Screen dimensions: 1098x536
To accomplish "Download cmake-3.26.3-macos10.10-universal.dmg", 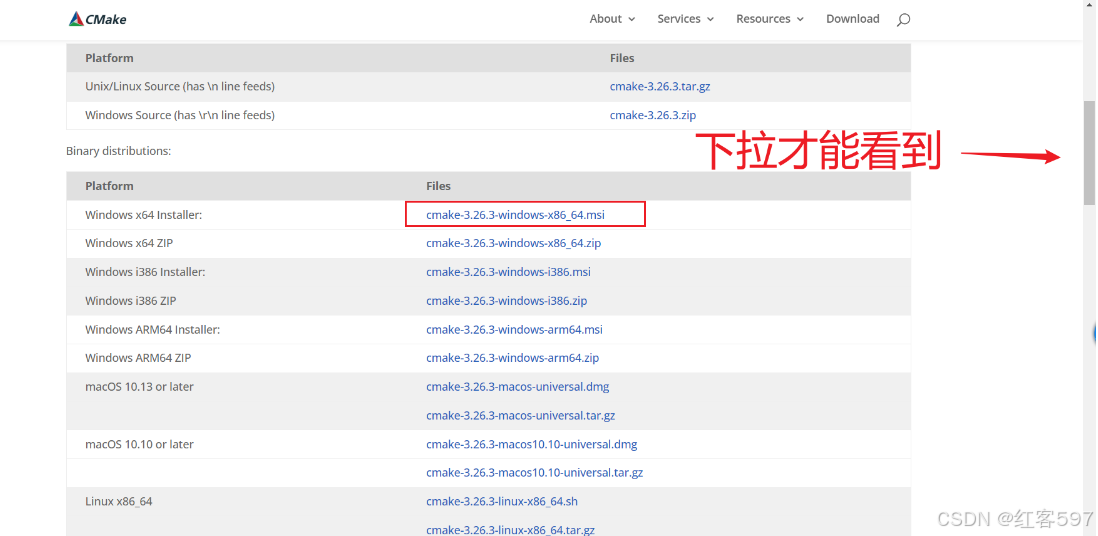I will [x=531, y=444].
